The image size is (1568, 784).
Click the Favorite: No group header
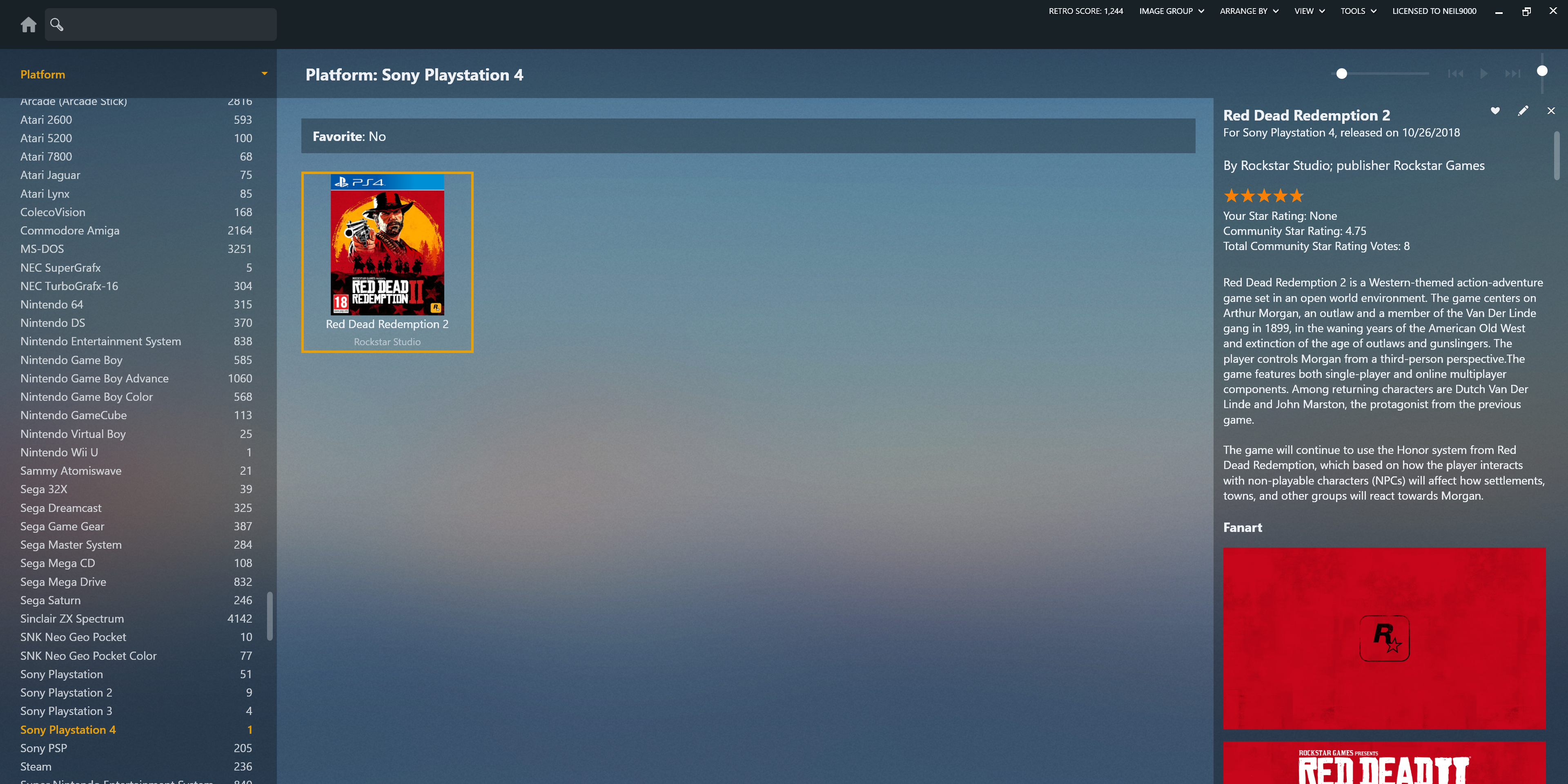pos(748,136)
